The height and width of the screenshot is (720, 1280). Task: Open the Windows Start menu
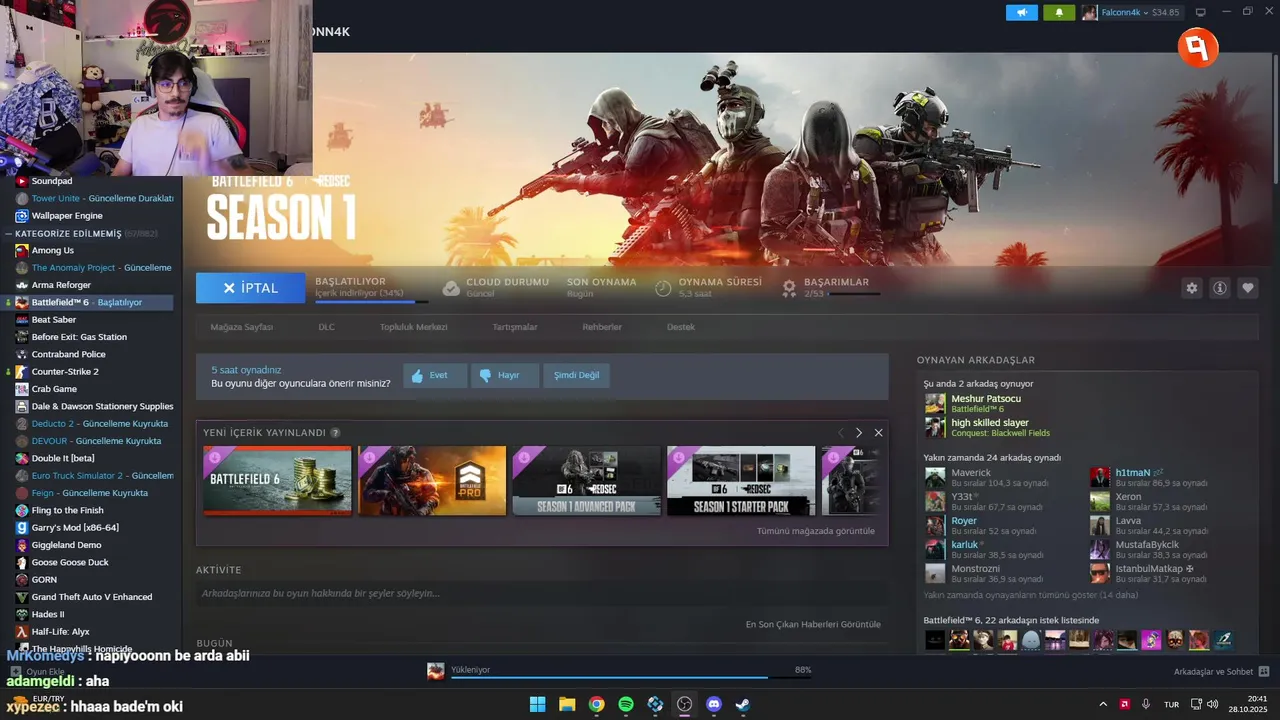[x=537, y=704]
